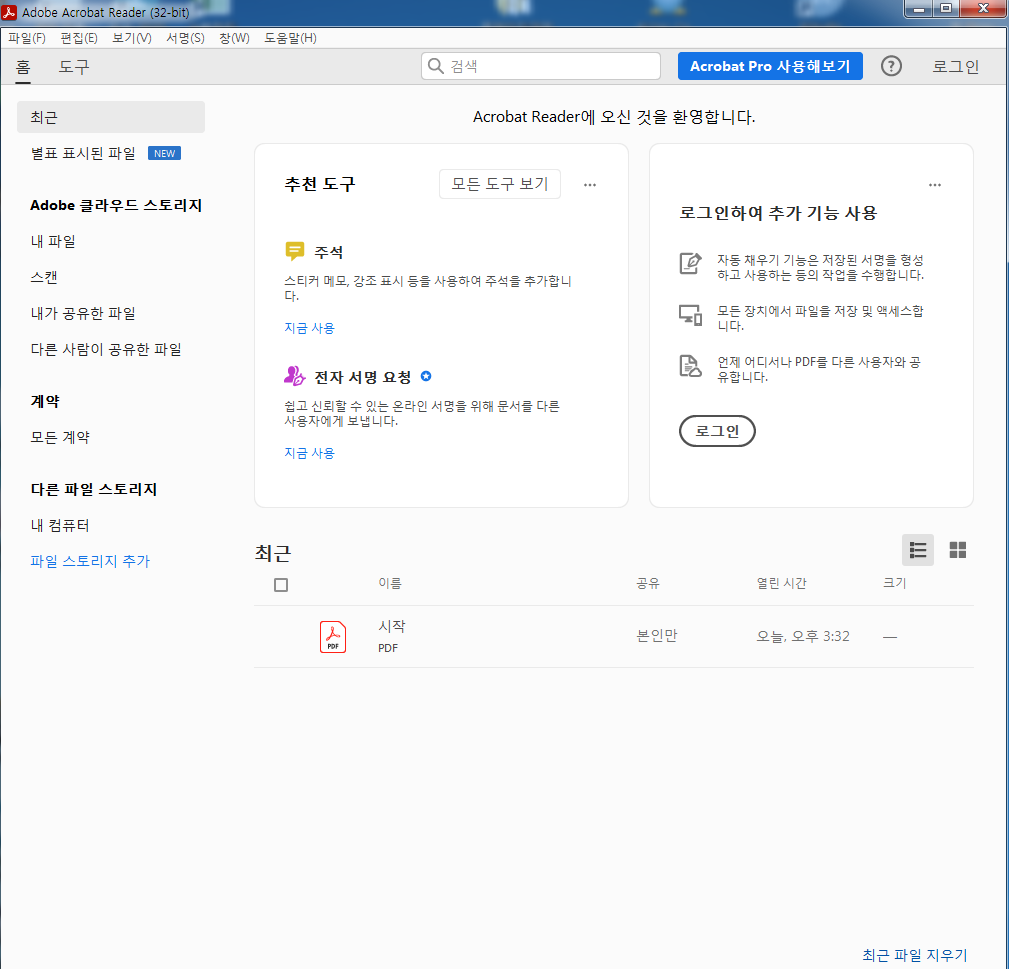Open the 파일(F) menu
Image resolution: width=1009 pixels, height=969 pixels.
(x=26, y=38)
